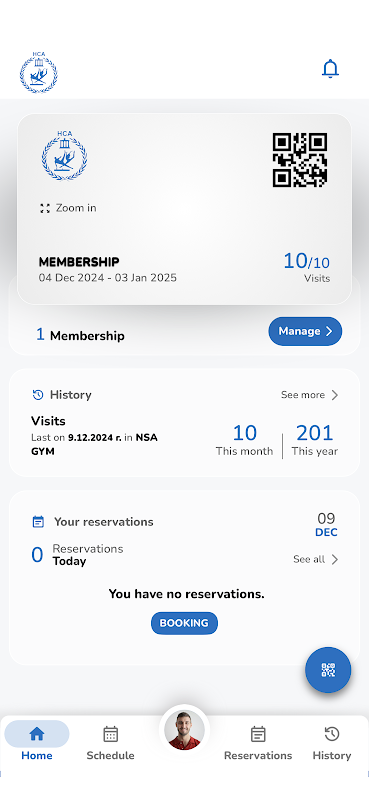Tap the 10/10 Visits counter
Image resolution: width=369 pixels, height=800 pixels.
306,268
